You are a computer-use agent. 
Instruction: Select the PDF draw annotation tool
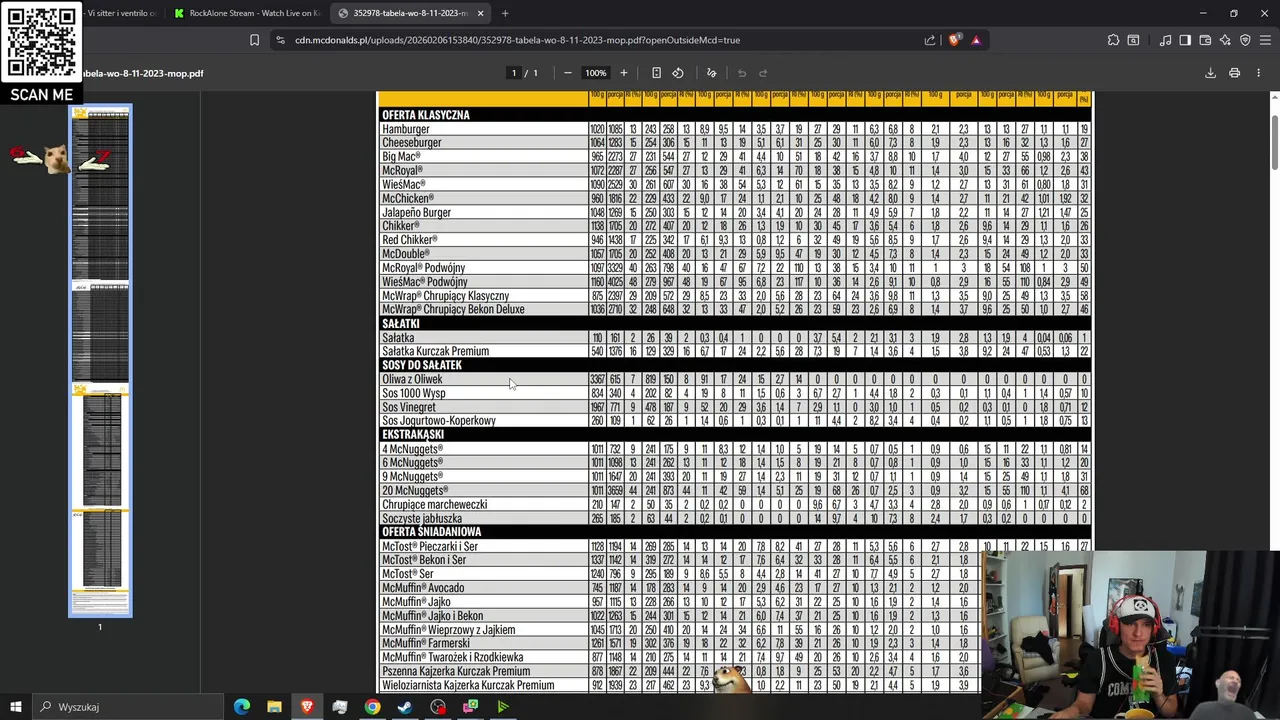[711, 73]
